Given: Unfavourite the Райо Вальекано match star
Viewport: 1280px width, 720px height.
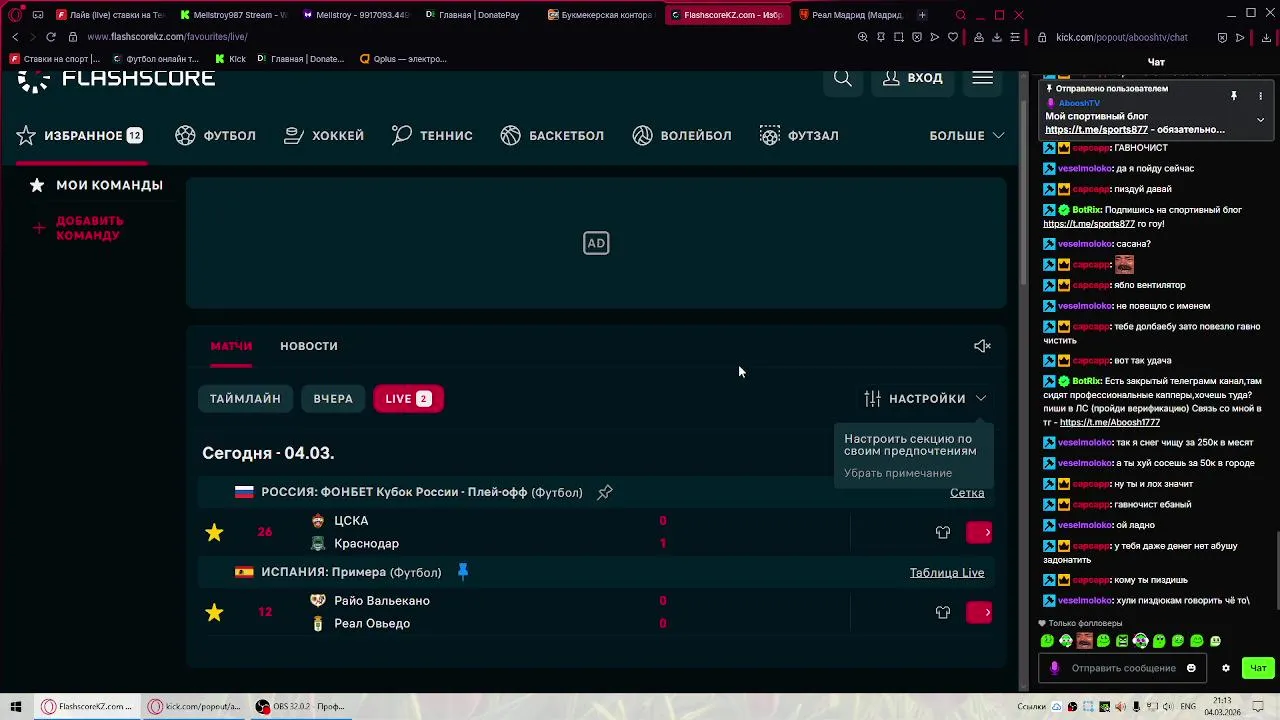Looking at the screenshot, I should click(214, 613).
